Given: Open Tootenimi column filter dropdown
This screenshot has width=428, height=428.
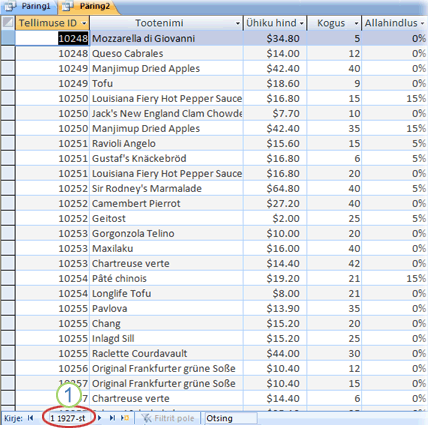Looking at the screenshot, I should tap(238, 23).
